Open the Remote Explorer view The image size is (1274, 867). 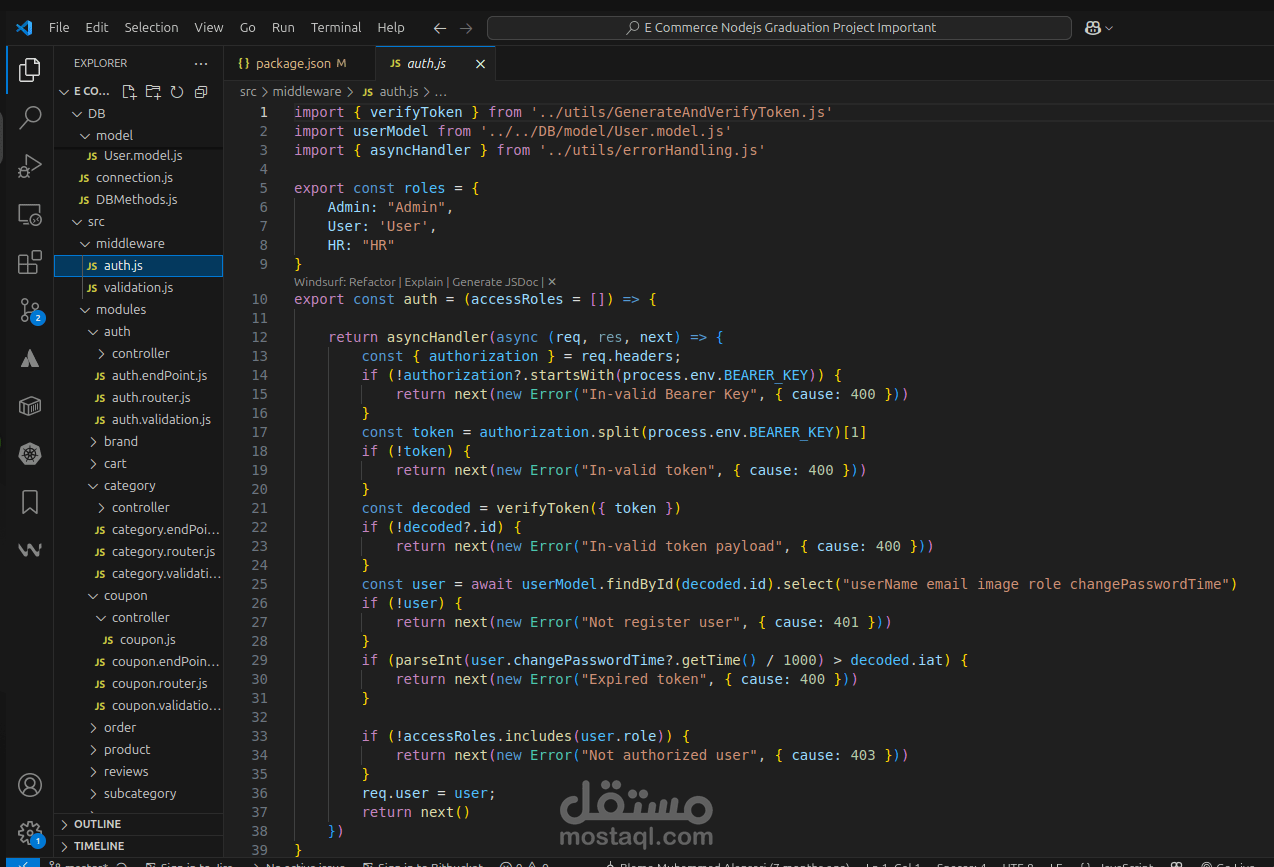[x=30, y=214]
